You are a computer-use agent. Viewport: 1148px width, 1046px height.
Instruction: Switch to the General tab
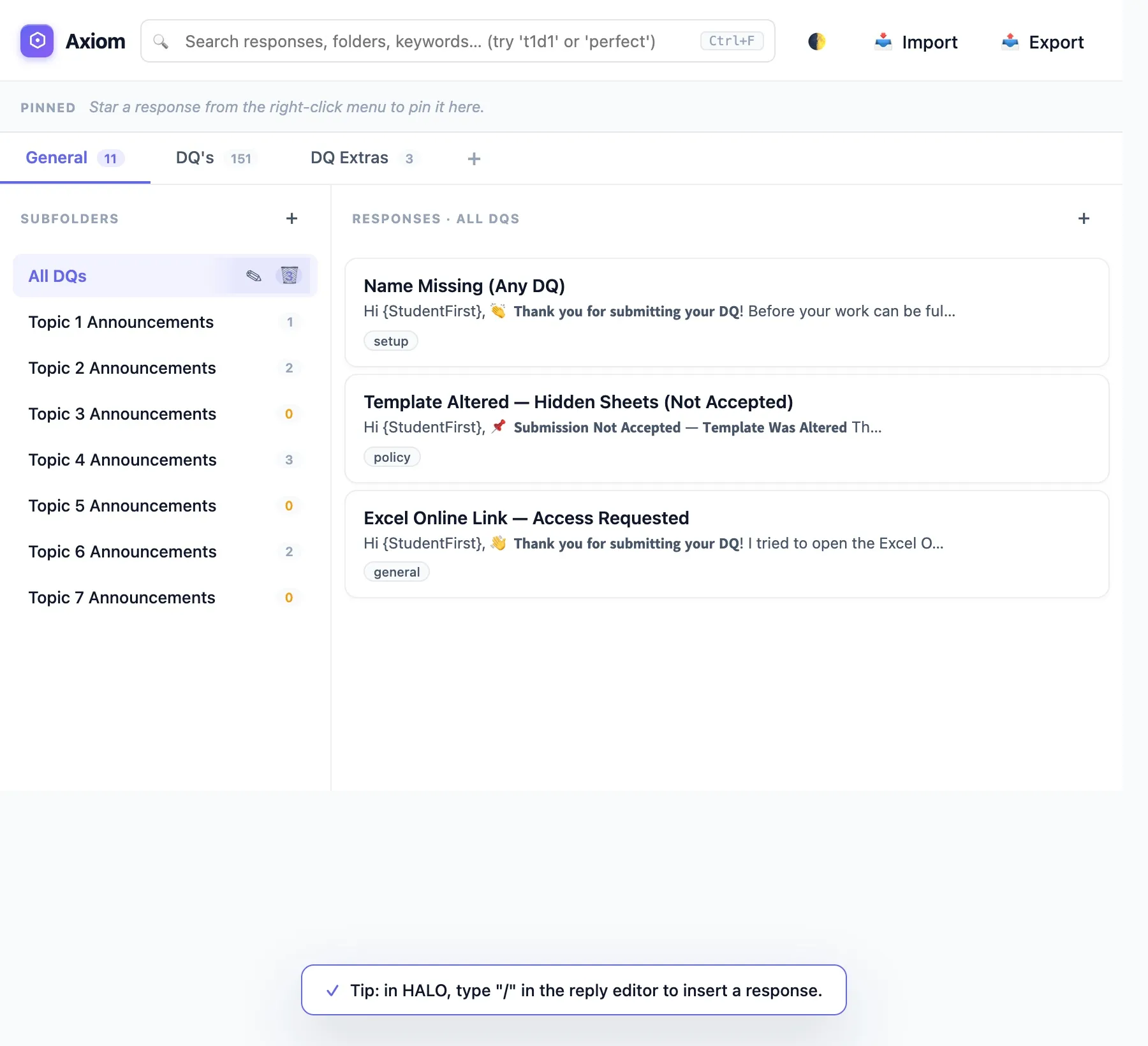(75, 158)
